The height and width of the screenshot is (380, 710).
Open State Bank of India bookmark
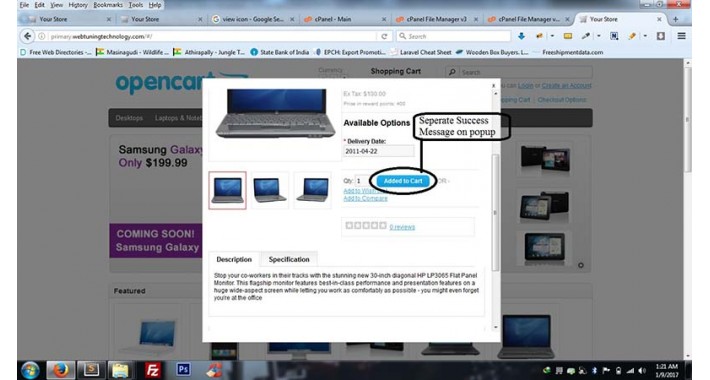[x=280, y=52]
